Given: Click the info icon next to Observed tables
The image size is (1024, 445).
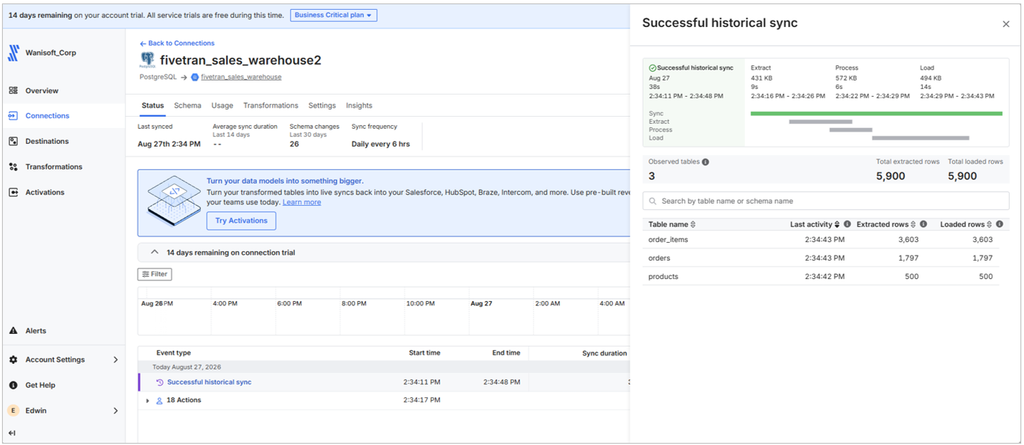Looking at the screenshot, I should 705,161.
